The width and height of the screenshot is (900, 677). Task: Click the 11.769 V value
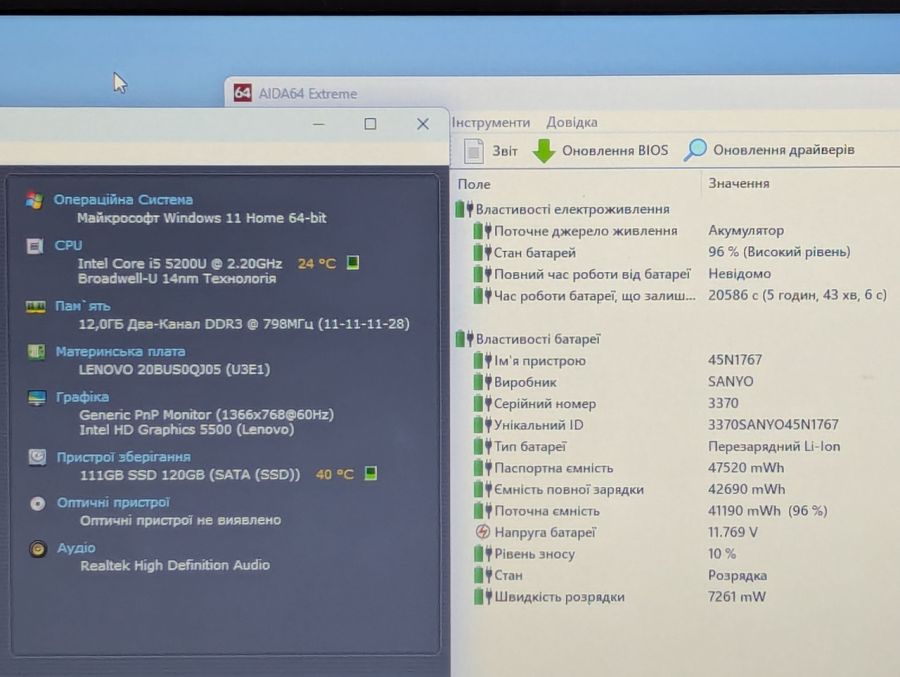click(x=732, y=532)
